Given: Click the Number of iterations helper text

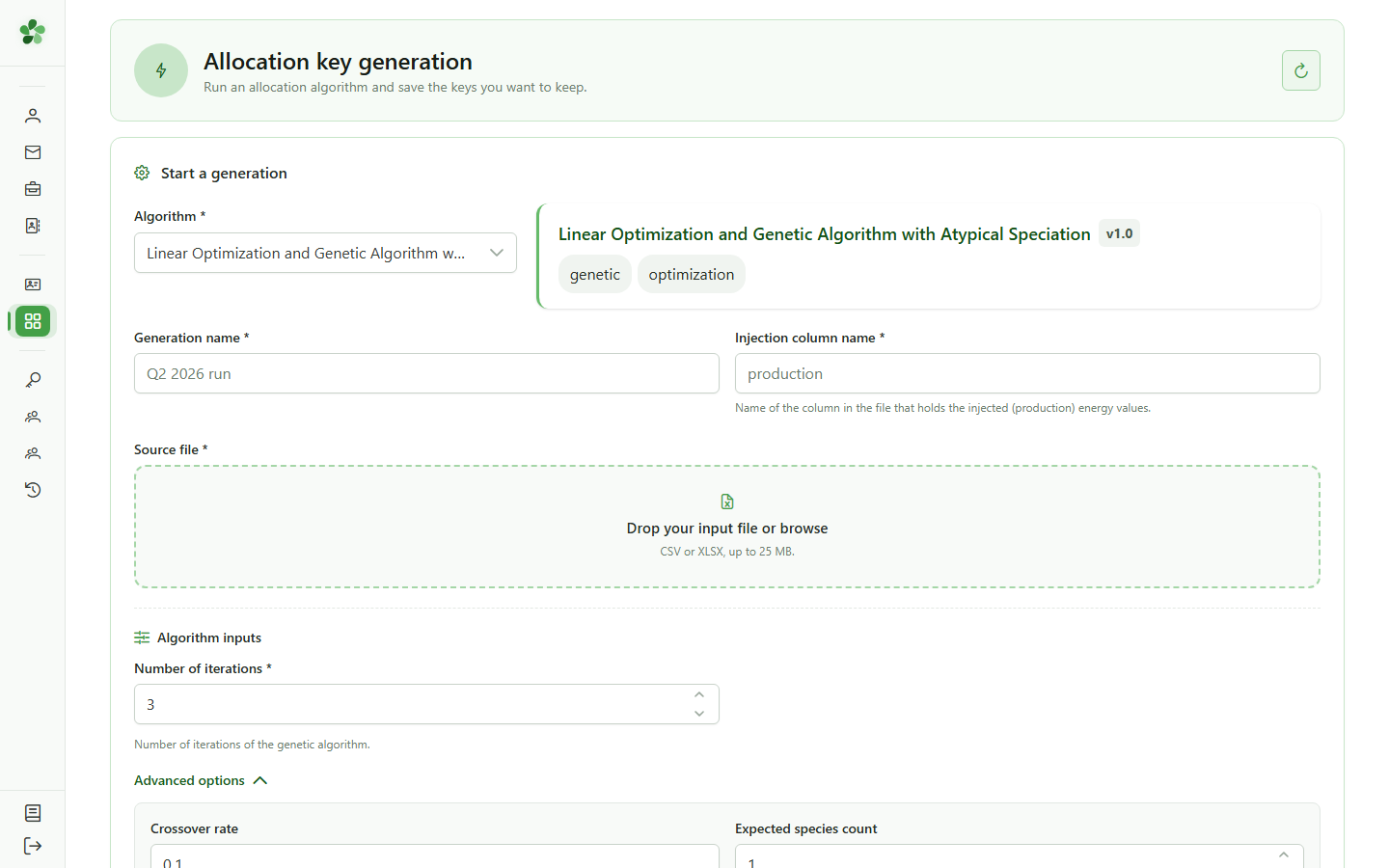Looking at the screenshot, I should point(252,745).
